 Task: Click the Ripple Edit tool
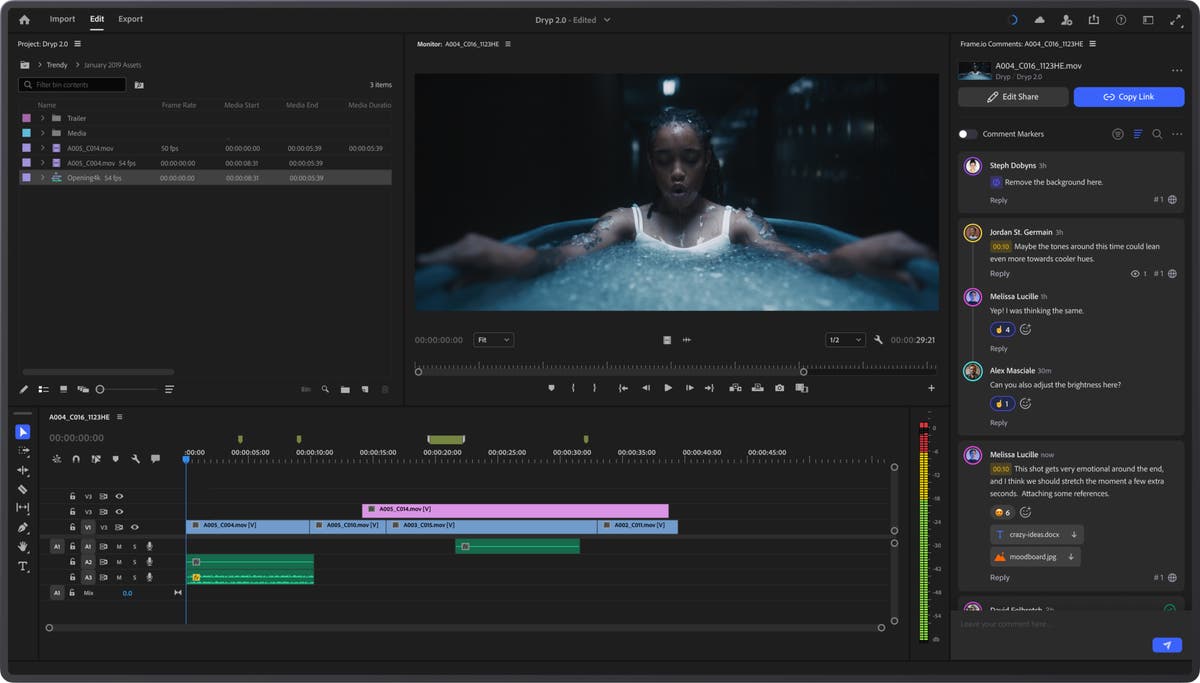(23, 470)
